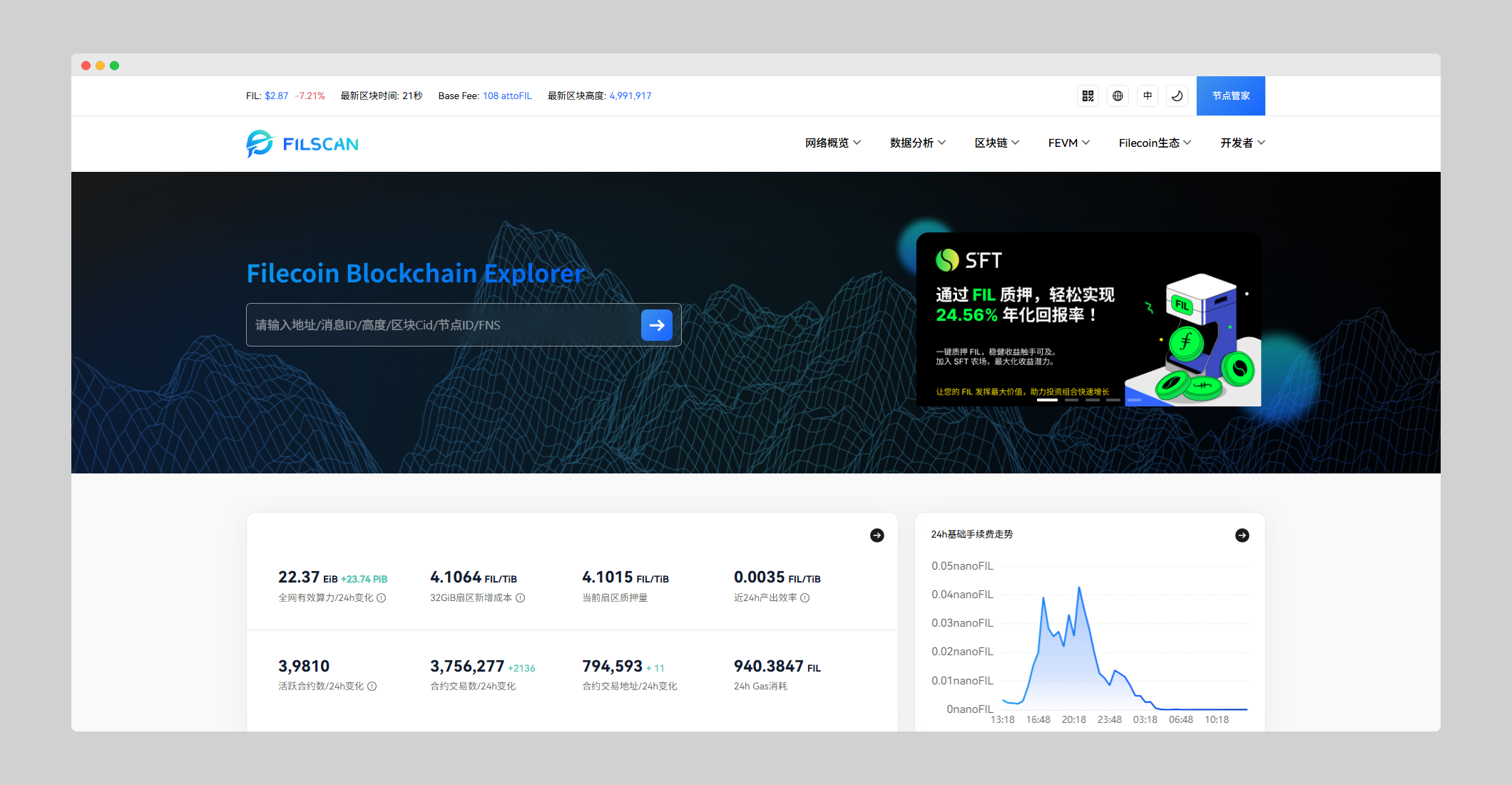Click the 4.1015 FIL/TiB pledge value

pyautogui.click(x=625, y=578)
